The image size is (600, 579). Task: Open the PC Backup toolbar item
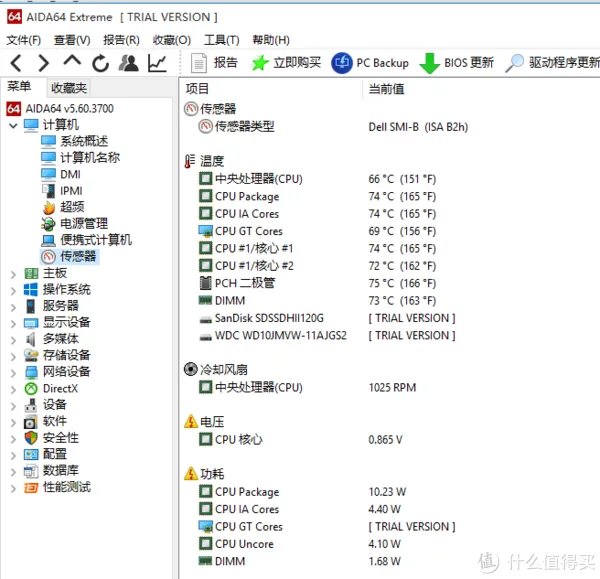(x=370, y=63)
